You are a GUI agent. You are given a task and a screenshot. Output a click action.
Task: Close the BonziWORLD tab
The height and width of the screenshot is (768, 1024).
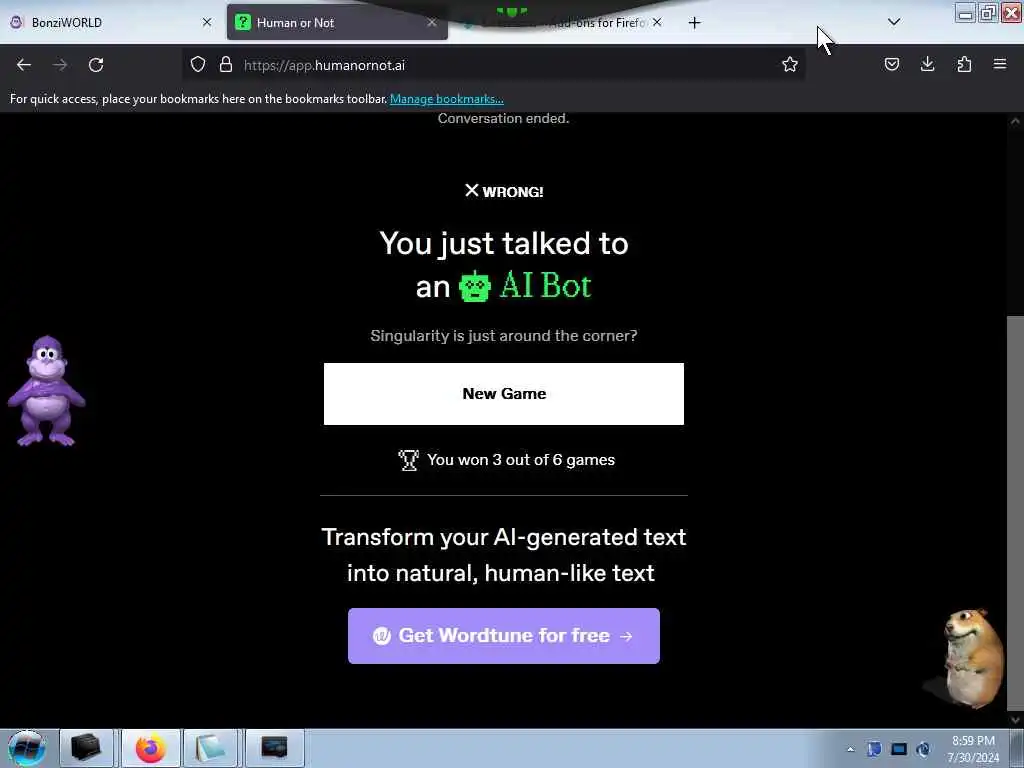pos(206,22)
